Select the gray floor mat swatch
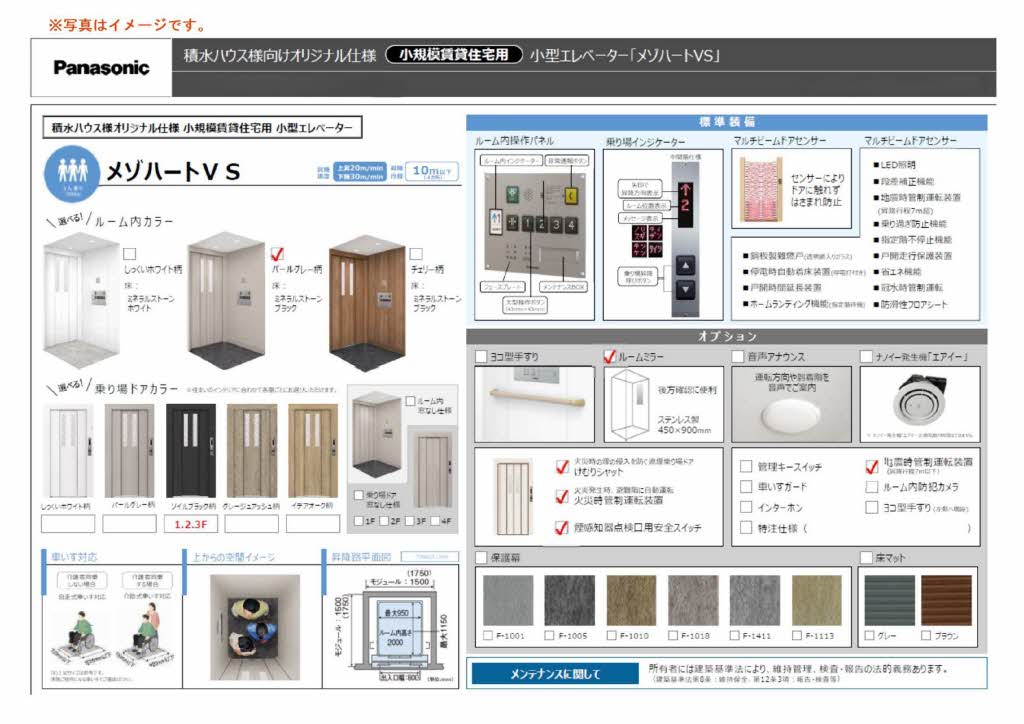The image size is (1024, 724). click(889, 600)
